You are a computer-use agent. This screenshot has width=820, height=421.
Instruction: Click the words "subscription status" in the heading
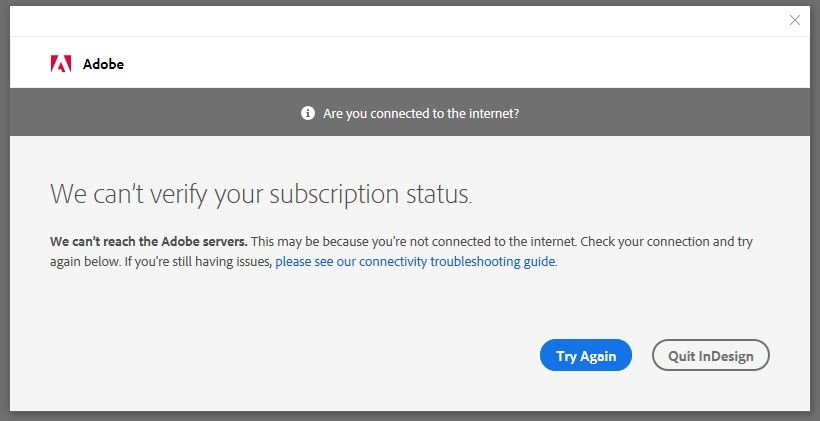(371, 194)
